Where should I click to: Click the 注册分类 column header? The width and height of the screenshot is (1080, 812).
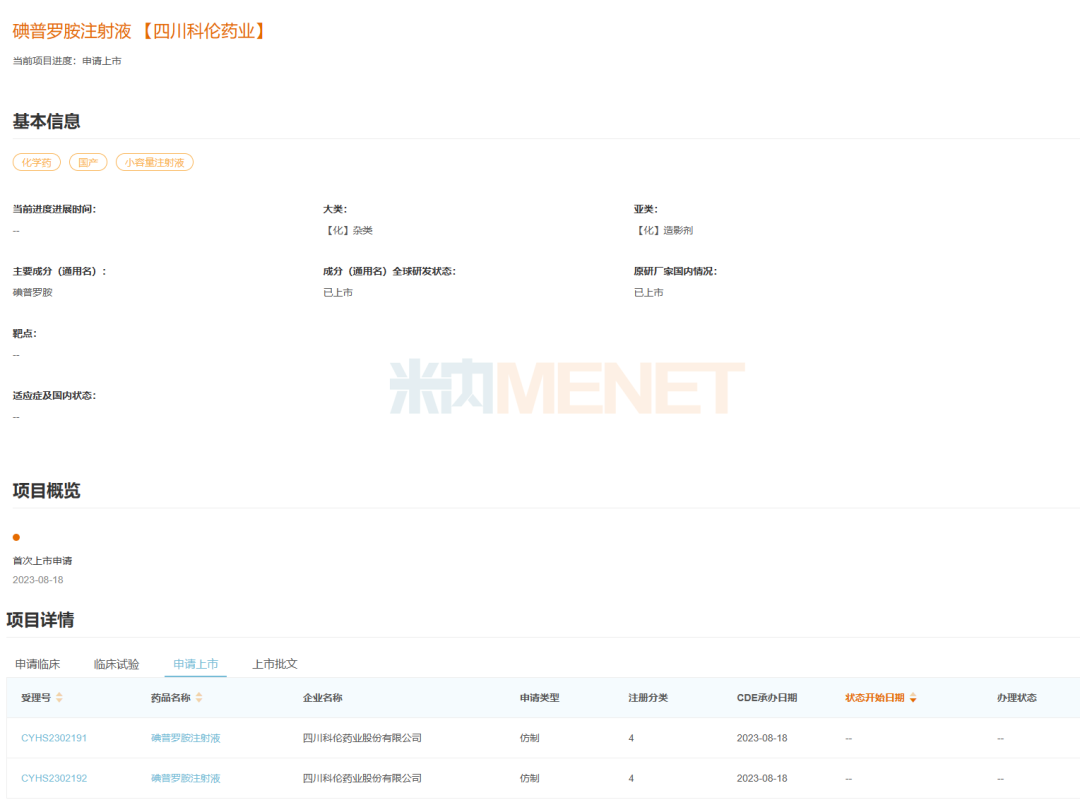coord(648,698)
